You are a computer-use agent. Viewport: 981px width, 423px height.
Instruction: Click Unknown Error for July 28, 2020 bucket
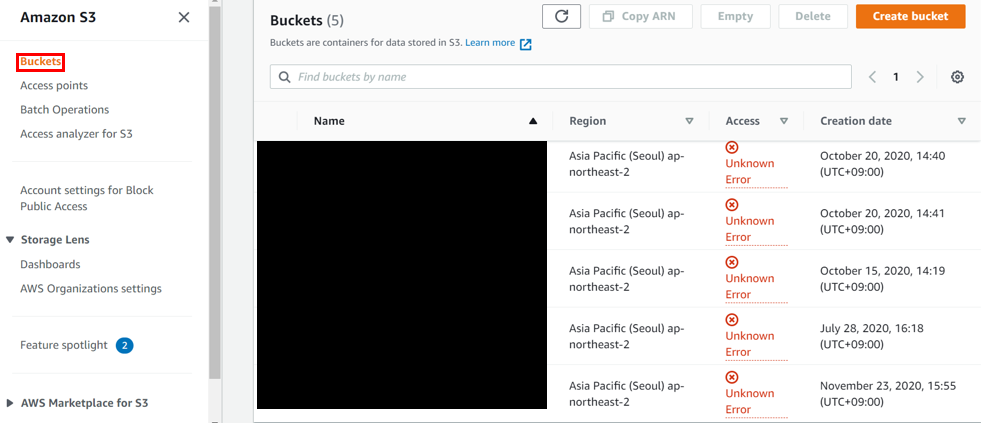[756, 344]
